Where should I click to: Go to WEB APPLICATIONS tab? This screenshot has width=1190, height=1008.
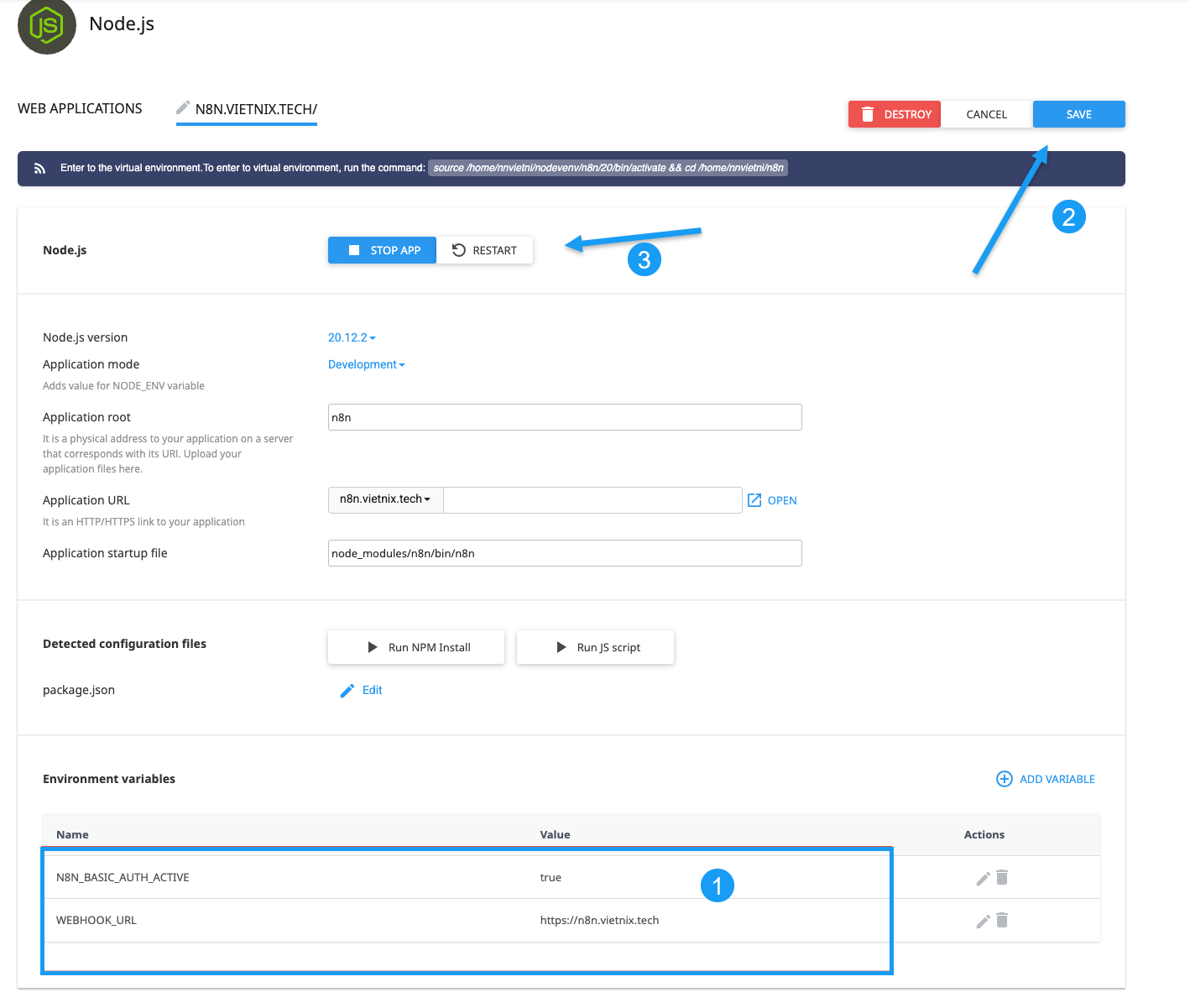pos(80,108)
